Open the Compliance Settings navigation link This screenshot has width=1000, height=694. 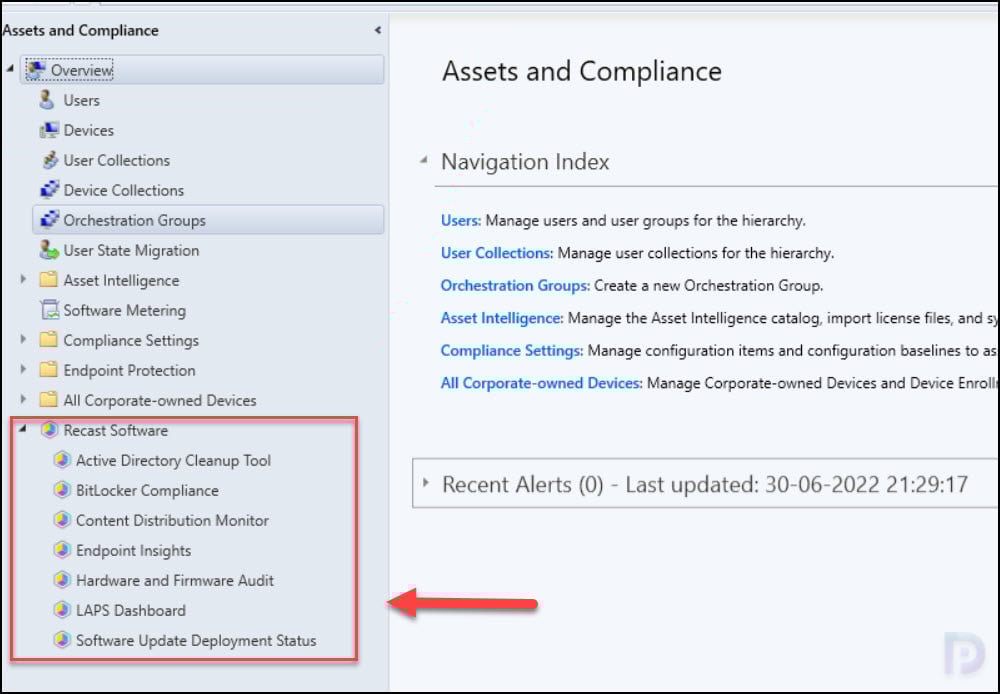click(x=512, y=351)
